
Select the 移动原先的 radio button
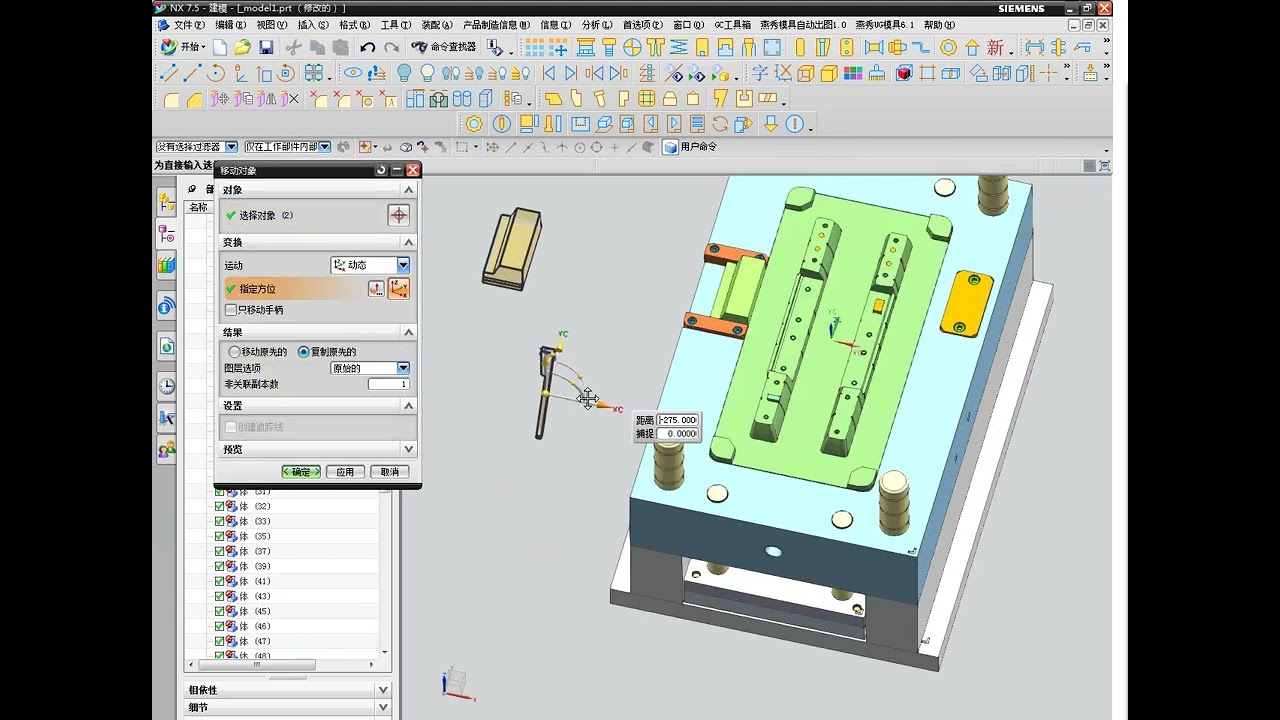point(234,352)
